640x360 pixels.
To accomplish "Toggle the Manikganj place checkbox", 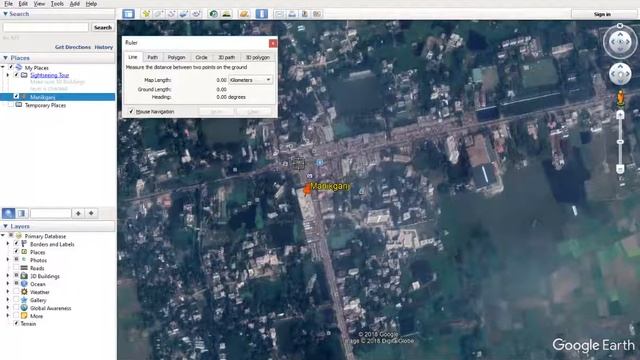I will (16, 97).
